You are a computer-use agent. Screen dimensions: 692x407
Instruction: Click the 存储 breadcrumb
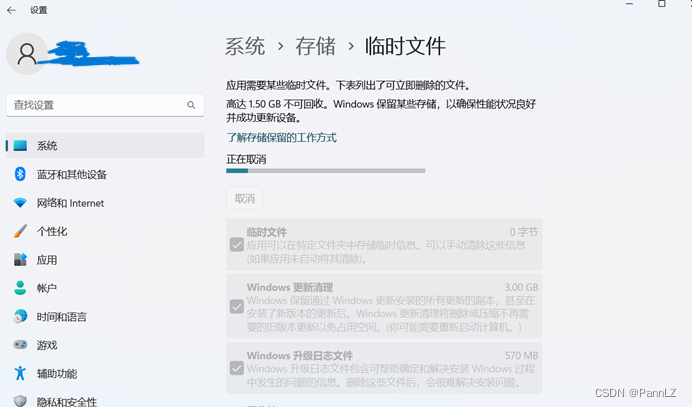316,46
